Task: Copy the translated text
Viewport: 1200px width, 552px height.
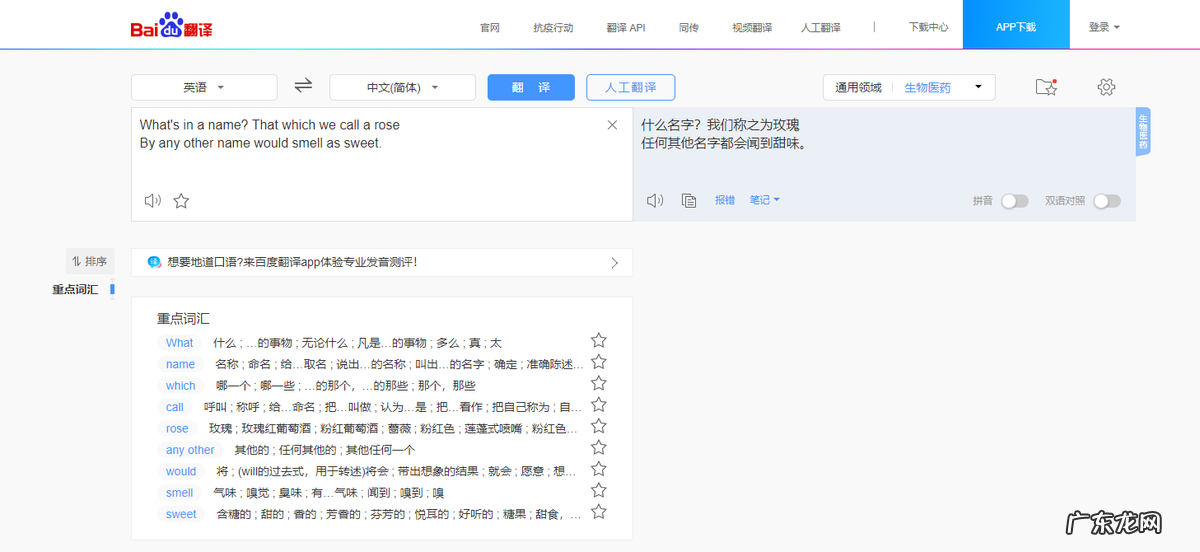Action: coord(689,200)
